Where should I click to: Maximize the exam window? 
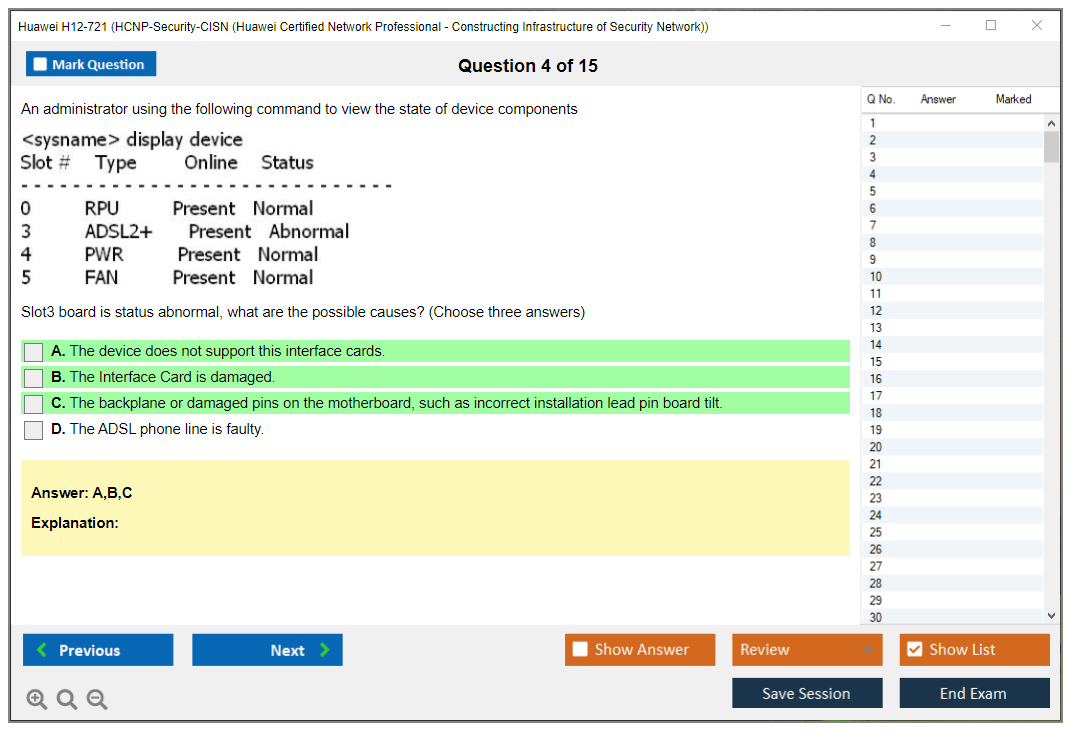991,26
